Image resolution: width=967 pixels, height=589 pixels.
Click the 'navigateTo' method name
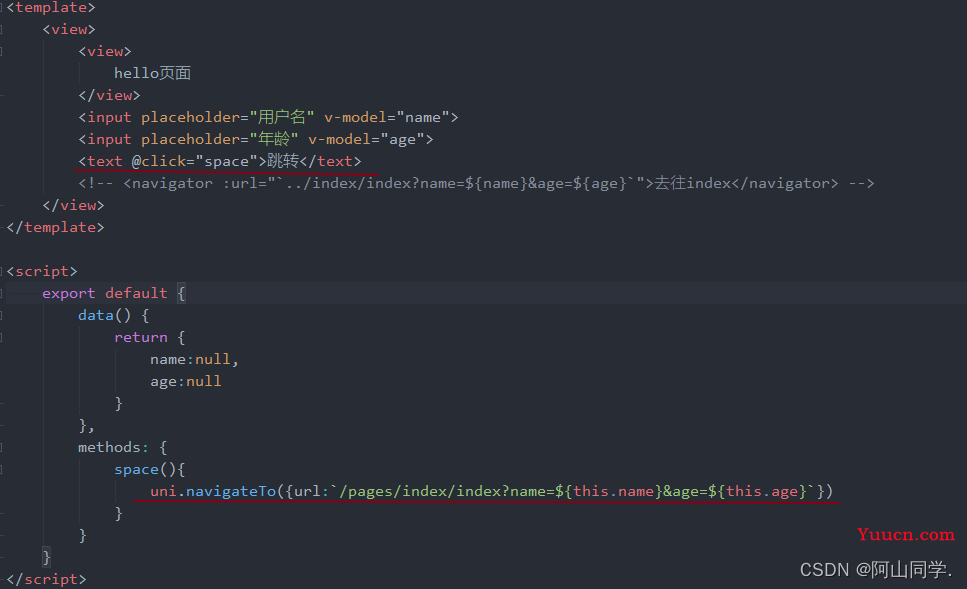tap(231, 492)
